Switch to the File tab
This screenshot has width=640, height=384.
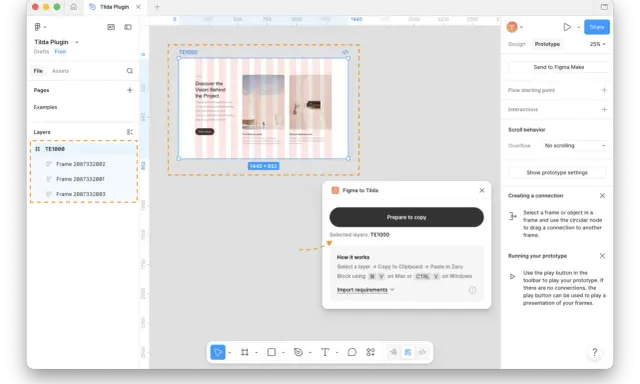pyautogui.click(x=38, y=71)
